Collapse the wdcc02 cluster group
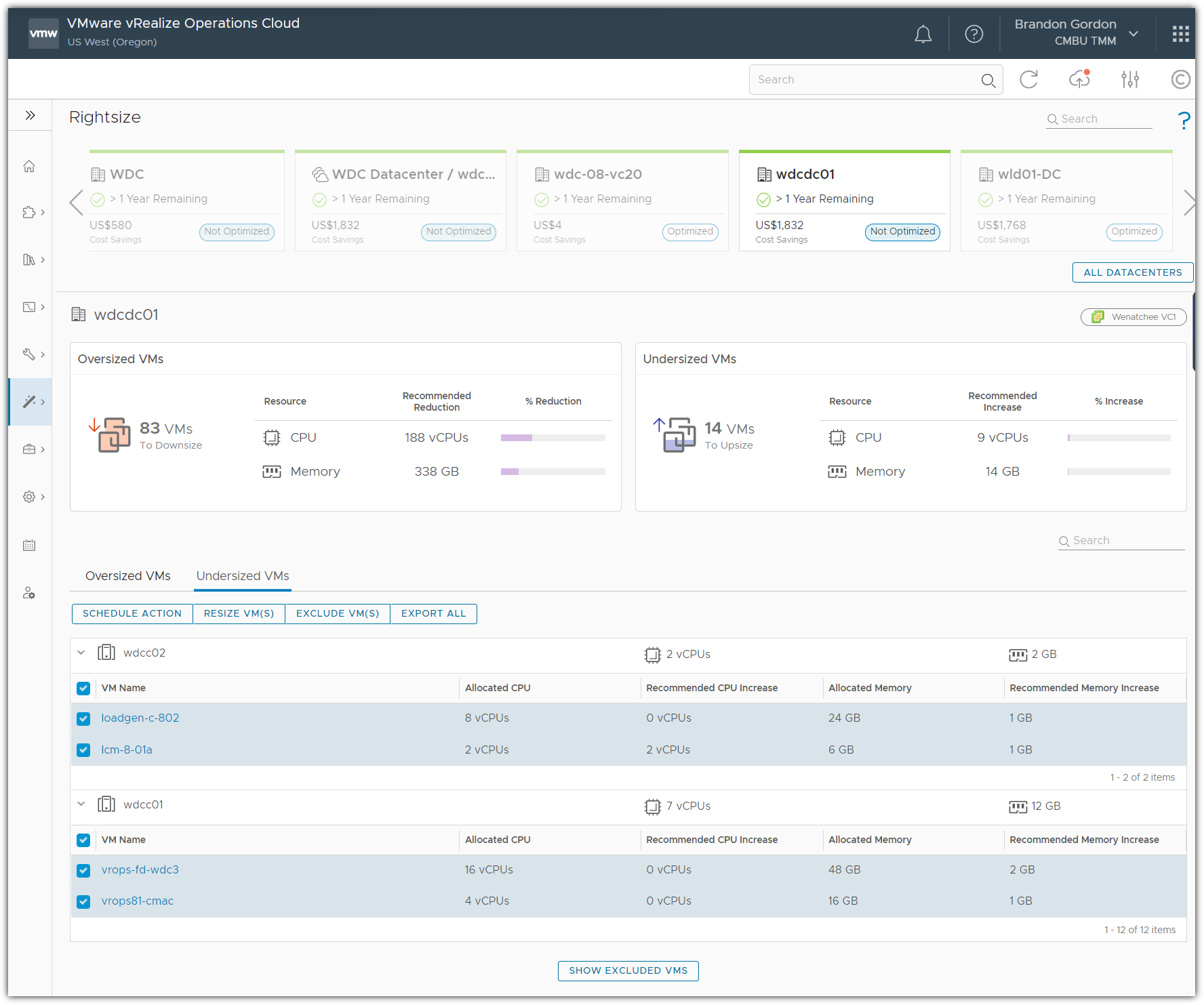 click(81, 653)
